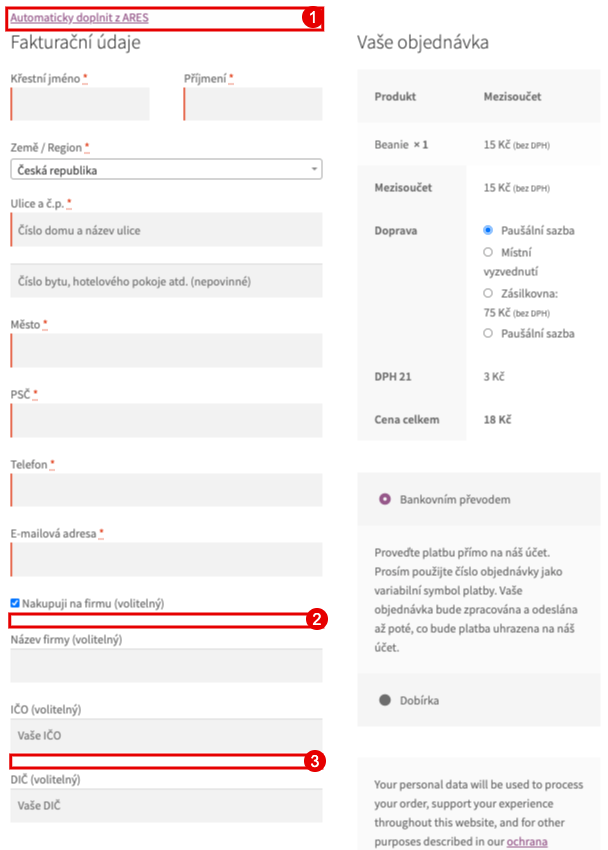
Task: Focus the Město input field
Action: tap(166, 351)
